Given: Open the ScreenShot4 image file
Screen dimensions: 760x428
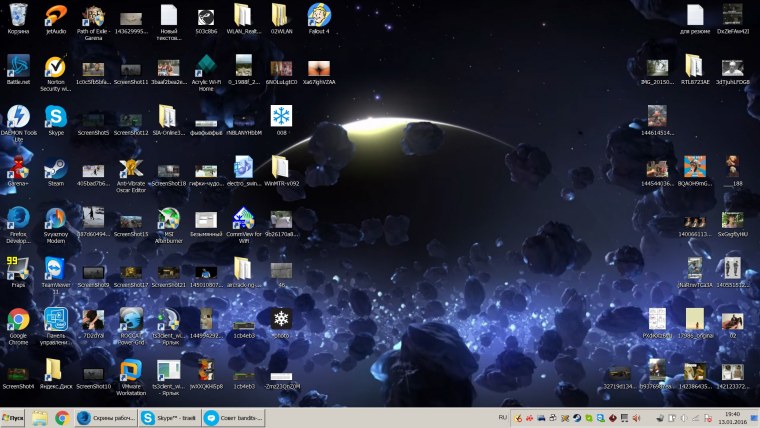Looking at the screenshot, I should [x=18, y=377].
